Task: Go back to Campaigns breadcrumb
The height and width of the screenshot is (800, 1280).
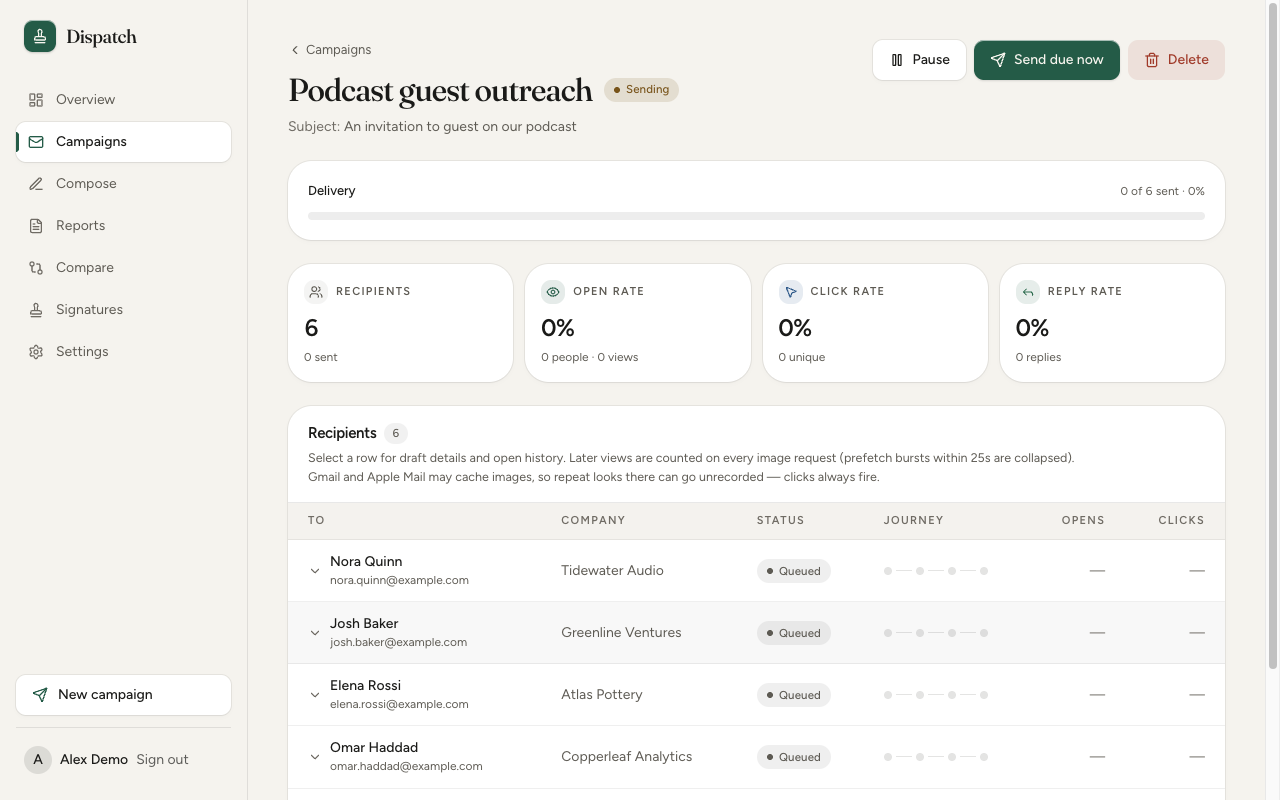Action: pyautogui.click(x=330, y=50)
